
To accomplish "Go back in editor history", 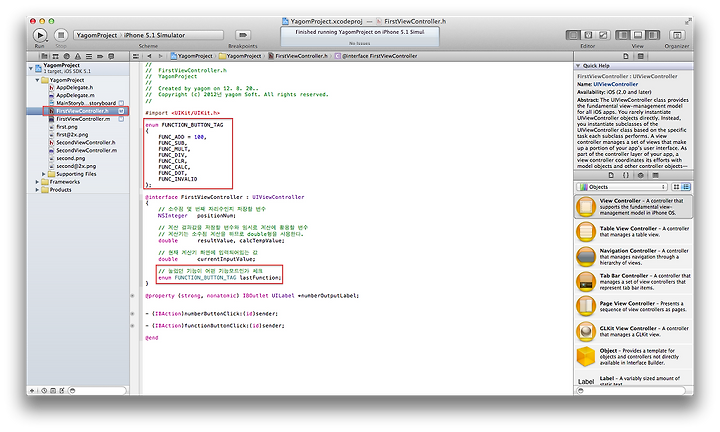I will (x=149, y=56).
